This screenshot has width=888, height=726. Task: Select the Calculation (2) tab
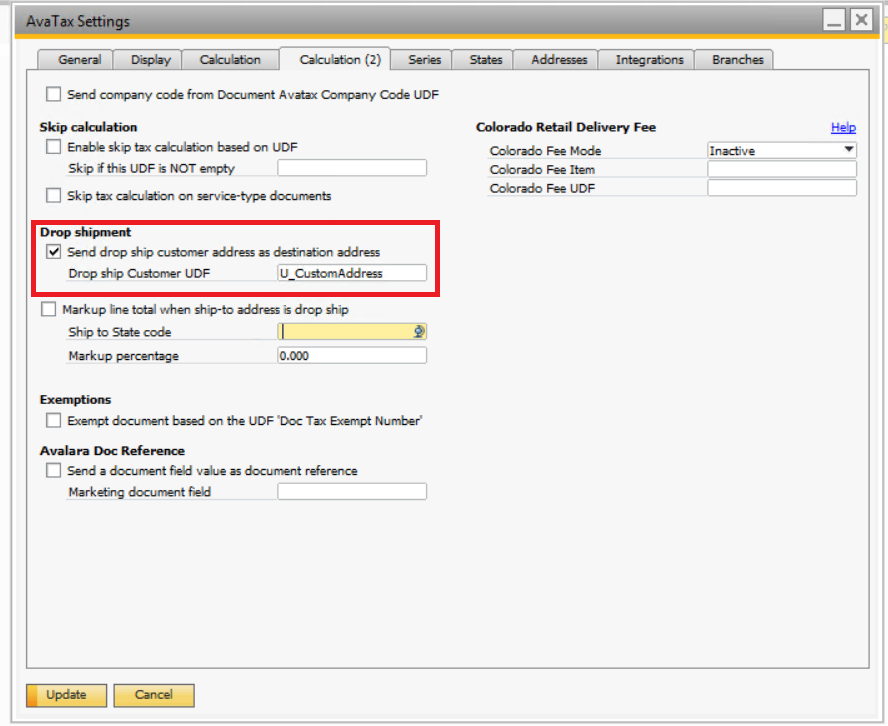335,59
